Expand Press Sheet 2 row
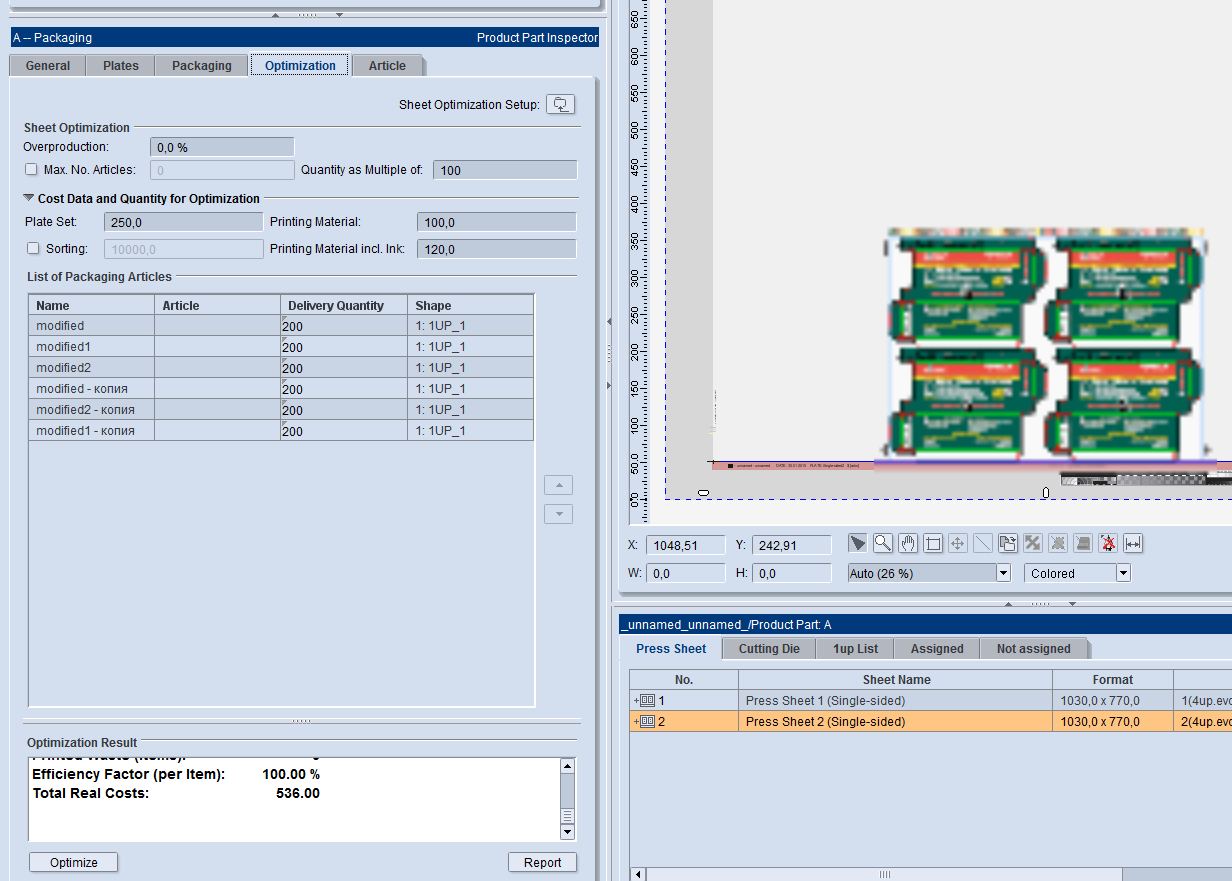Viewport: 1232px width, 881px height. 636,721
